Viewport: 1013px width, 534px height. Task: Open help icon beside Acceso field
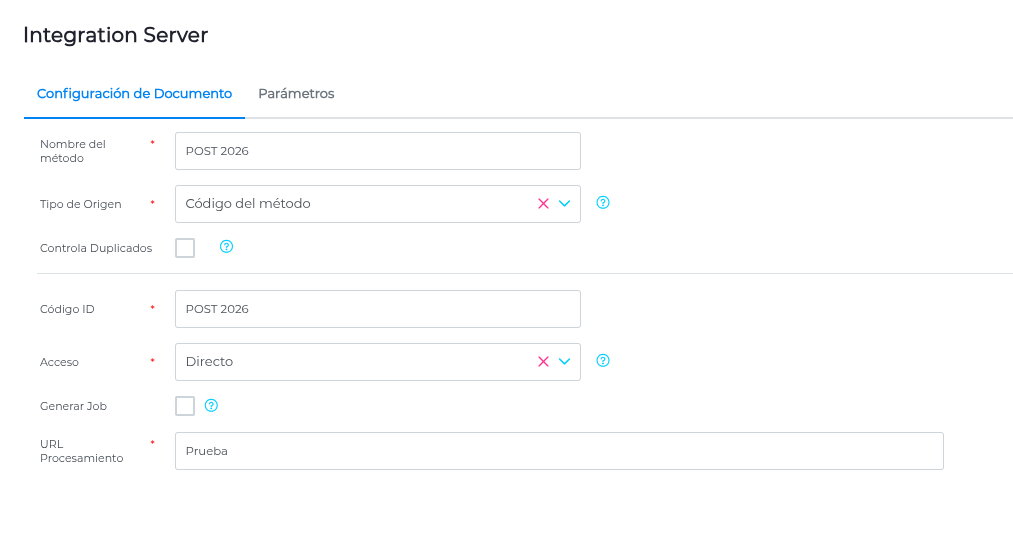603,360
